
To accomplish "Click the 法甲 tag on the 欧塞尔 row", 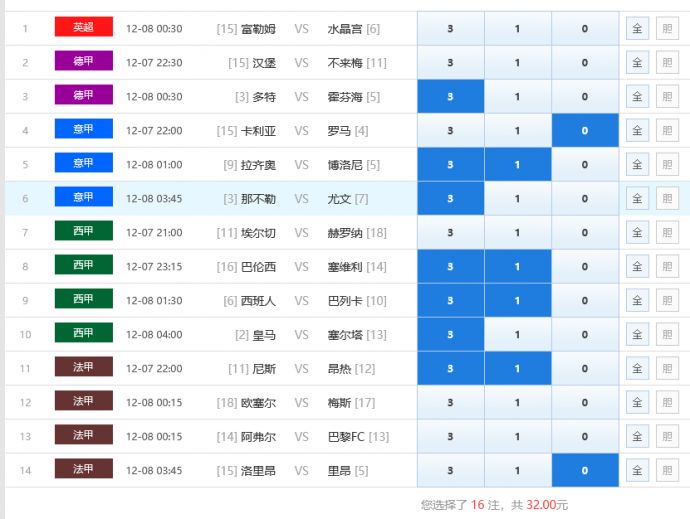I will click(x=83, y=401).
